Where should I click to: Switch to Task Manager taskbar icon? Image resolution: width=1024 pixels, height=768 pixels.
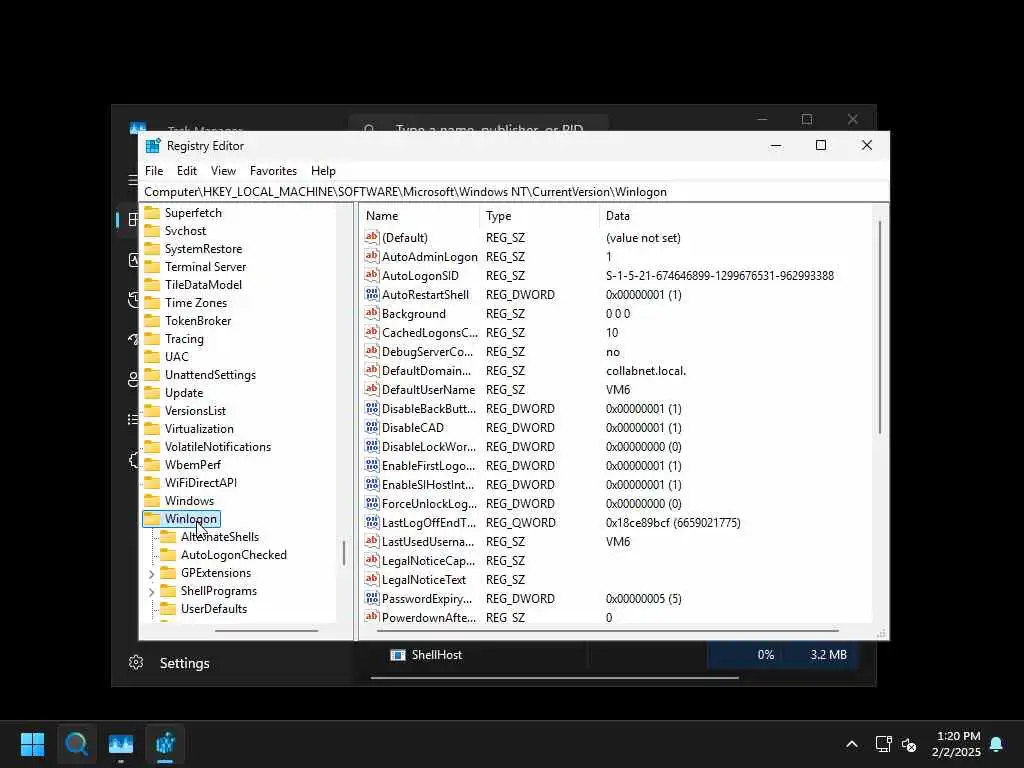[121, 744]
